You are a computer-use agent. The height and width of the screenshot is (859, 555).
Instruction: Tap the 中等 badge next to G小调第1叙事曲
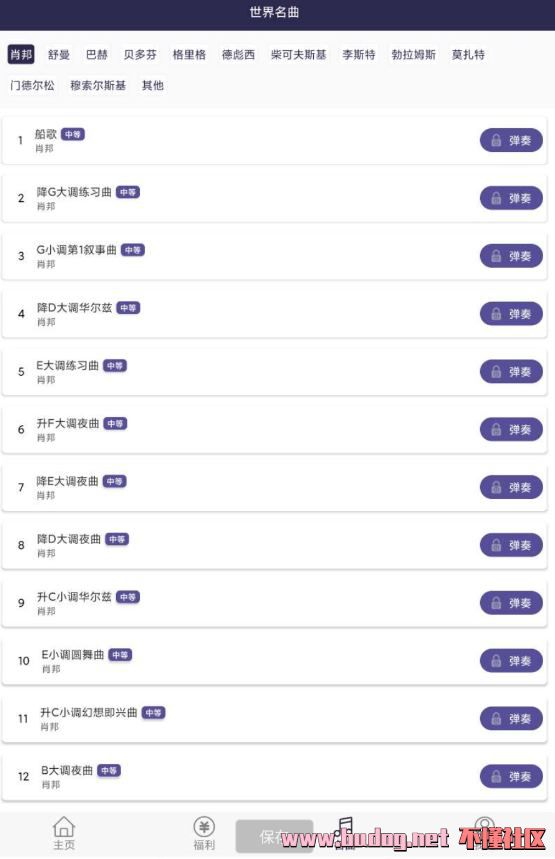[133, 250]
